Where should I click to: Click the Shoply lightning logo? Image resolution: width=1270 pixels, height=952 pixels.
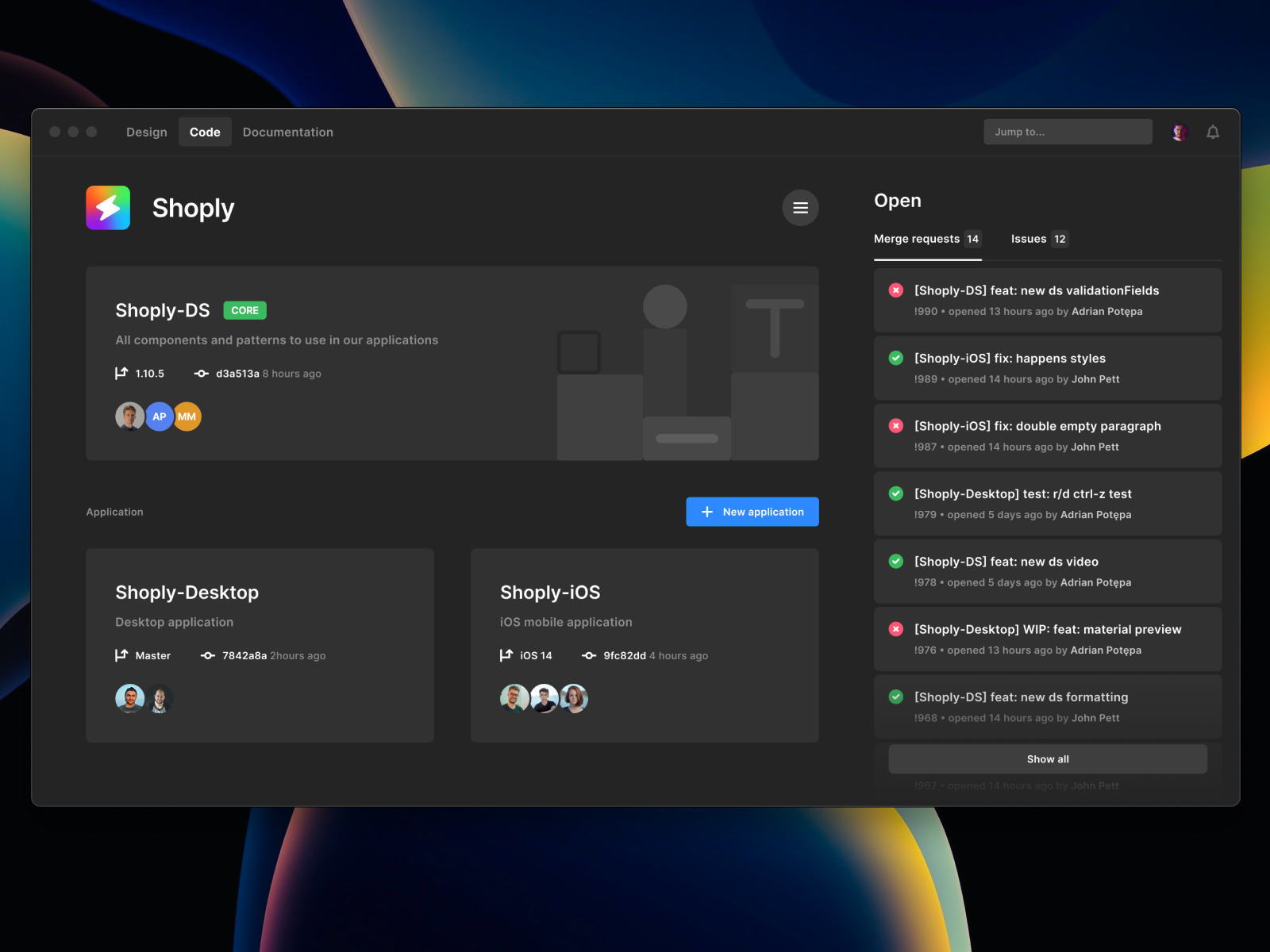click(108, 208)
